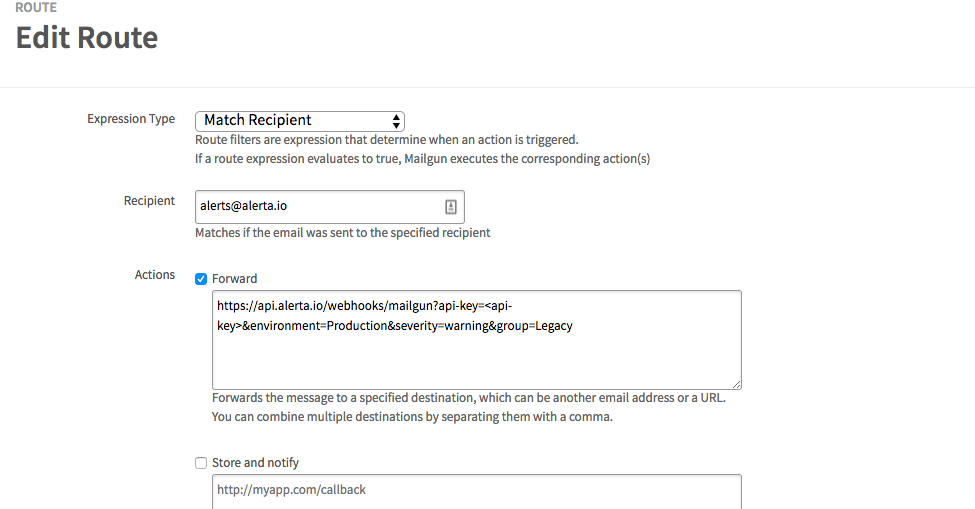
Task: Click the 'Matches if the email was sent' hint
Action: click(343, 232)
